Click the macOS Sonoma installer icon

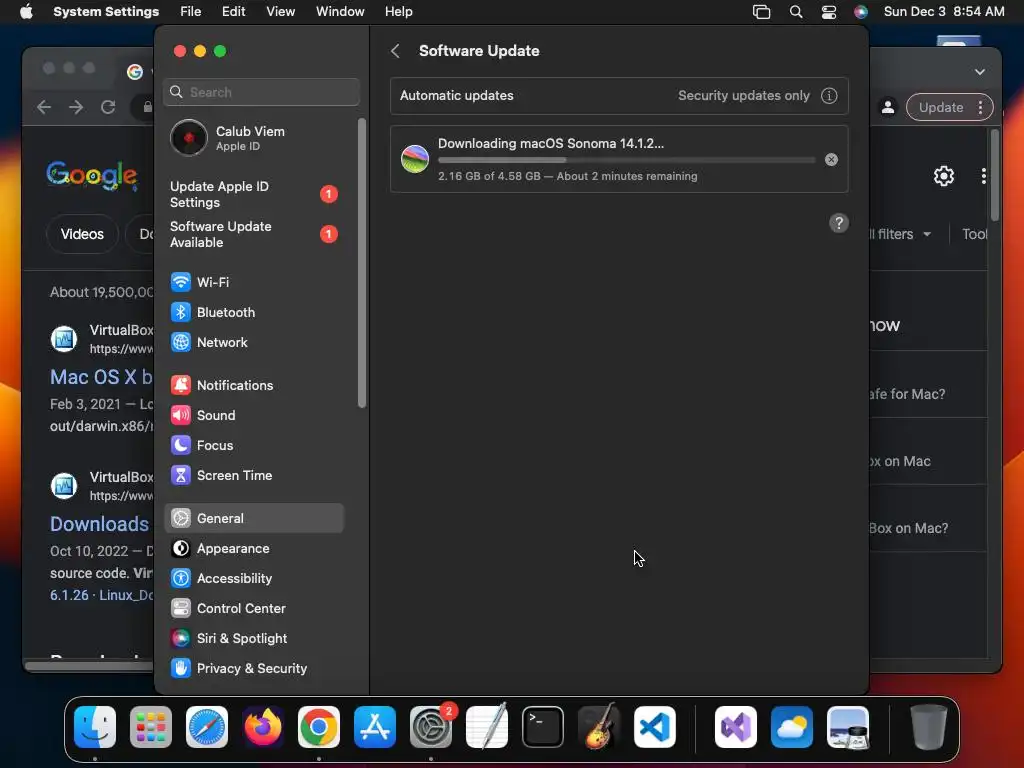click(415, 159)
